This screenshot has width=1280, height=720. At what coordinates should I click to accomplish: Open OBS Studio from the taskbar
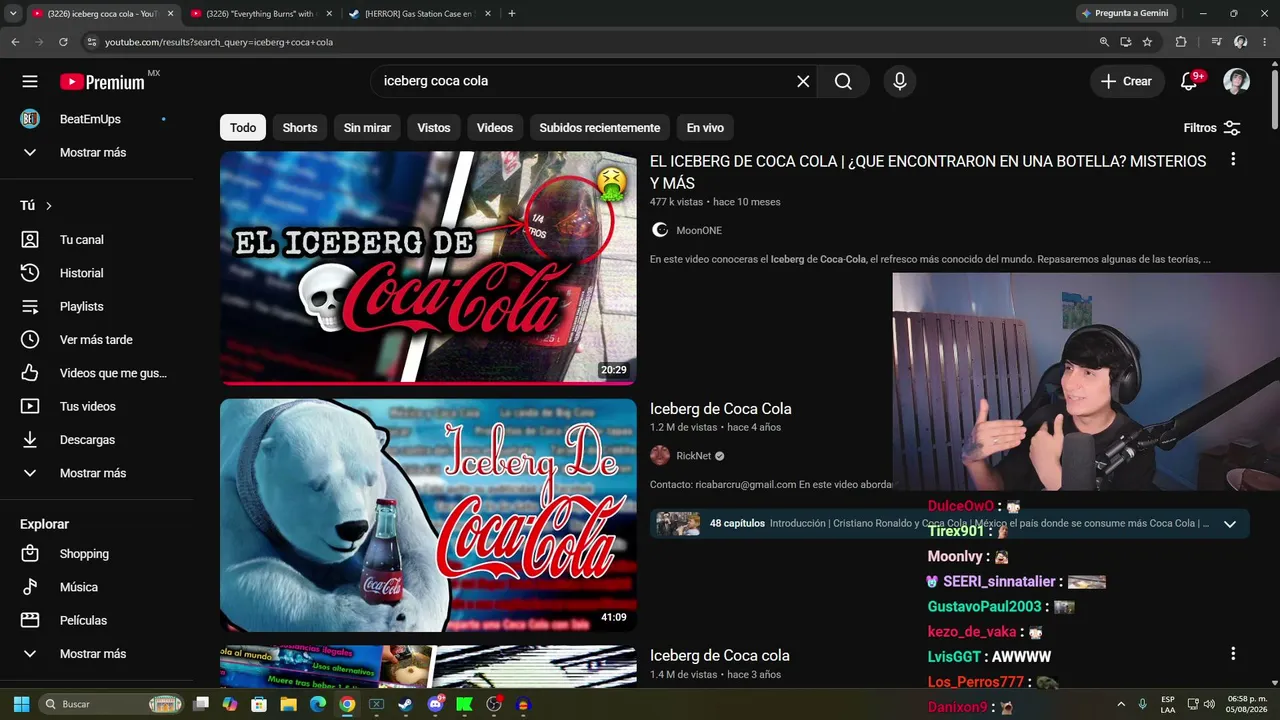pyautogui.click(x=494, y=704)
